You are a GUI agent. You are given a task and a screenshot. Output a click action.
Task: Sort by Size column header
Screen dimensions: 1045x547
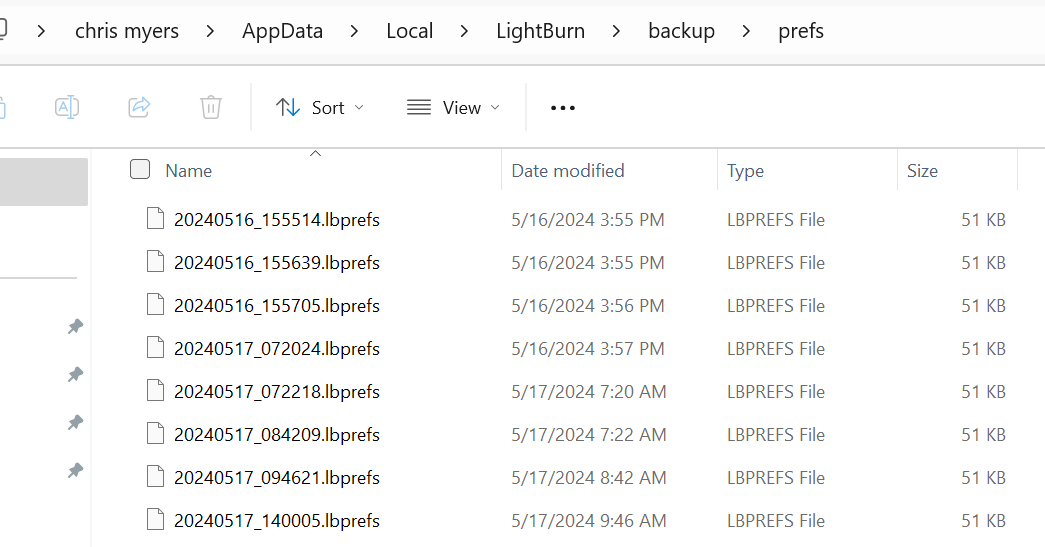pyautogui.click(x=922, y=171)
